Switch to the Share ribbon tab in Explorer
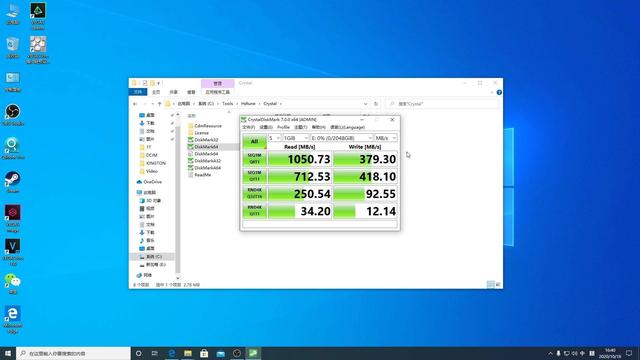 click(x=173, y=92)
